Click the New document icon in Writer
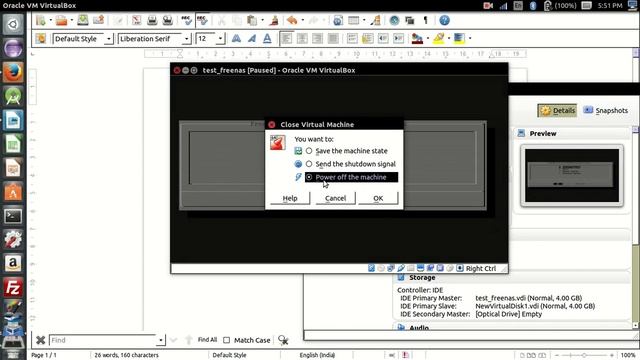 click(x=40, y=20)
